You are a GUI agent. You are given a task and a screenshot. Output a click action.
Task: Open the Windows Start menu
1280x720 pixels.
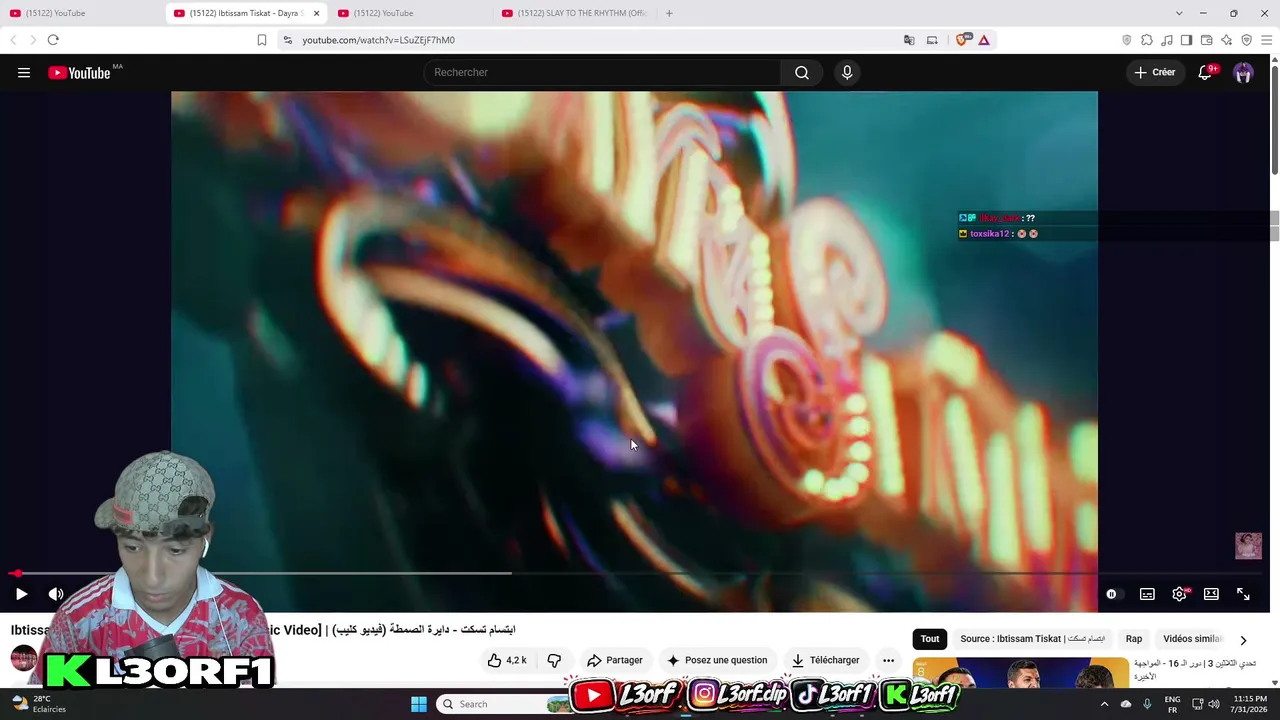pyautogui.click(x=419, y=704)
